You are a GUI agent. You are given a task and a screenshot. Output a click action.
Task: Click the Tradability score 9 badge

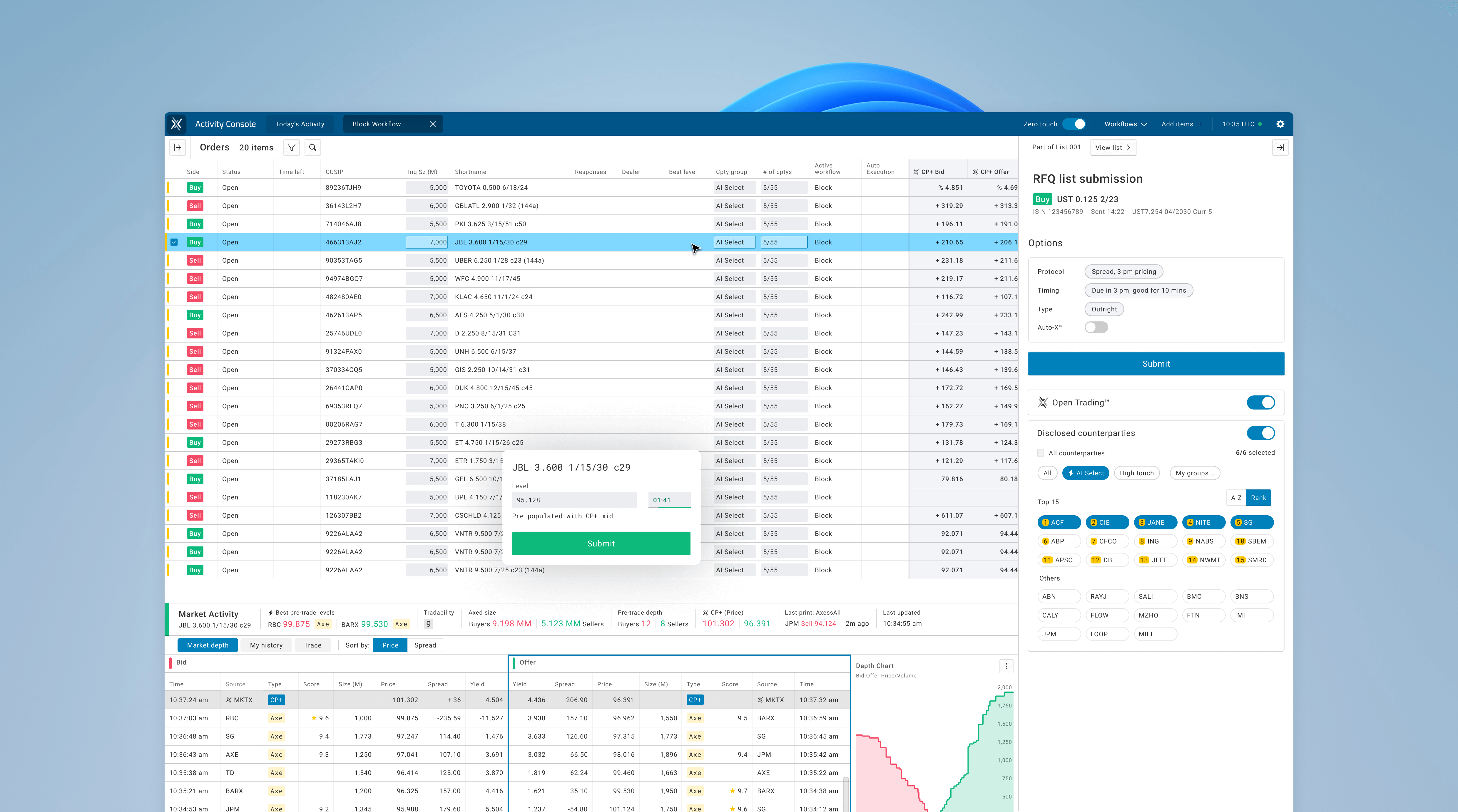coord(429,624)
